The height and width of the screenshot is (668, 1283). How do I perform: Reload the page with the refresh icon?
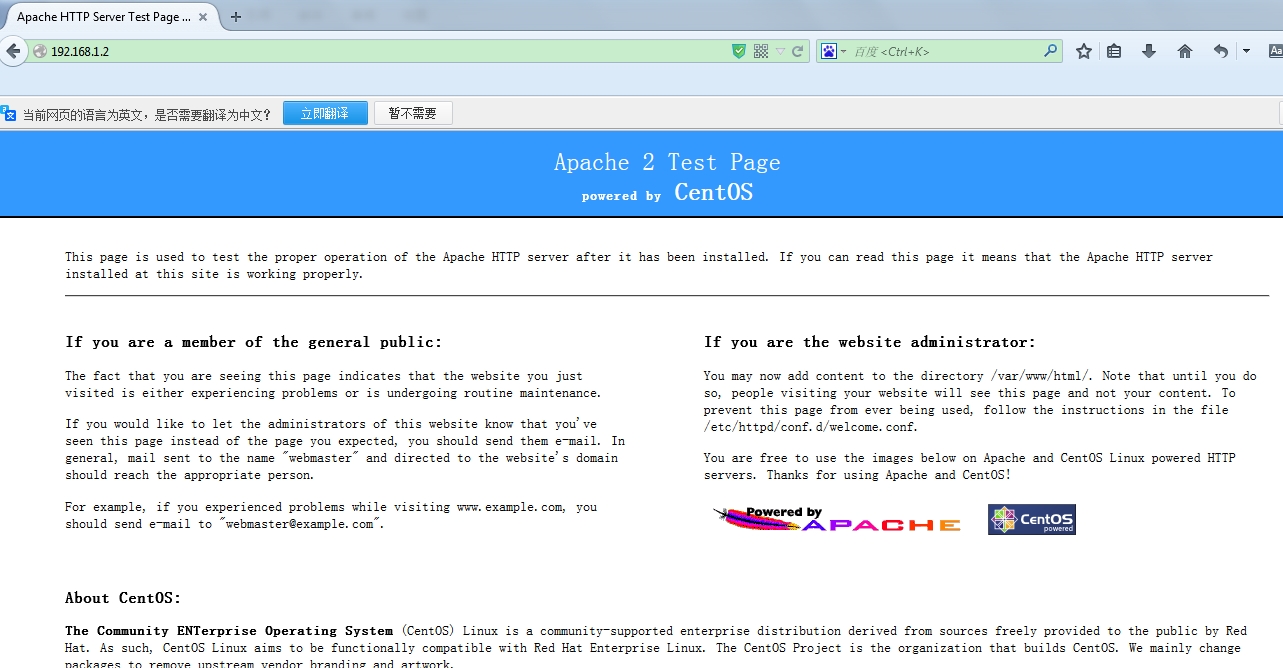(798, 51)
